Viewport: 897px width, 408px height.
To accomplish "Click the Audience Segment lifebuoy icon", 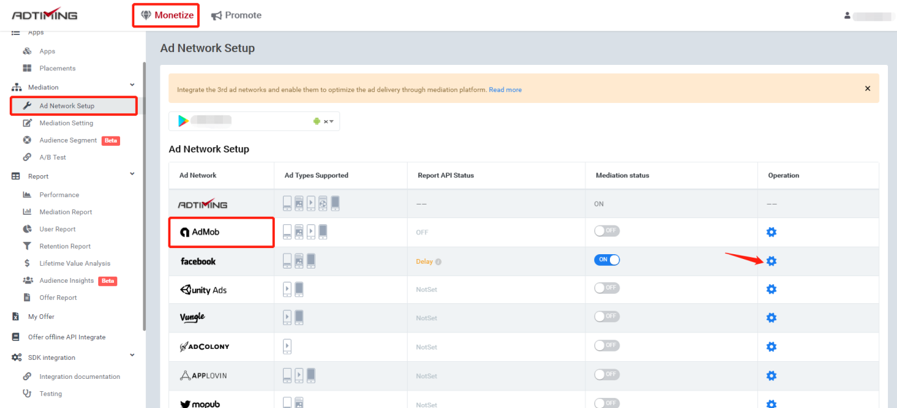I will pos(27,140).
